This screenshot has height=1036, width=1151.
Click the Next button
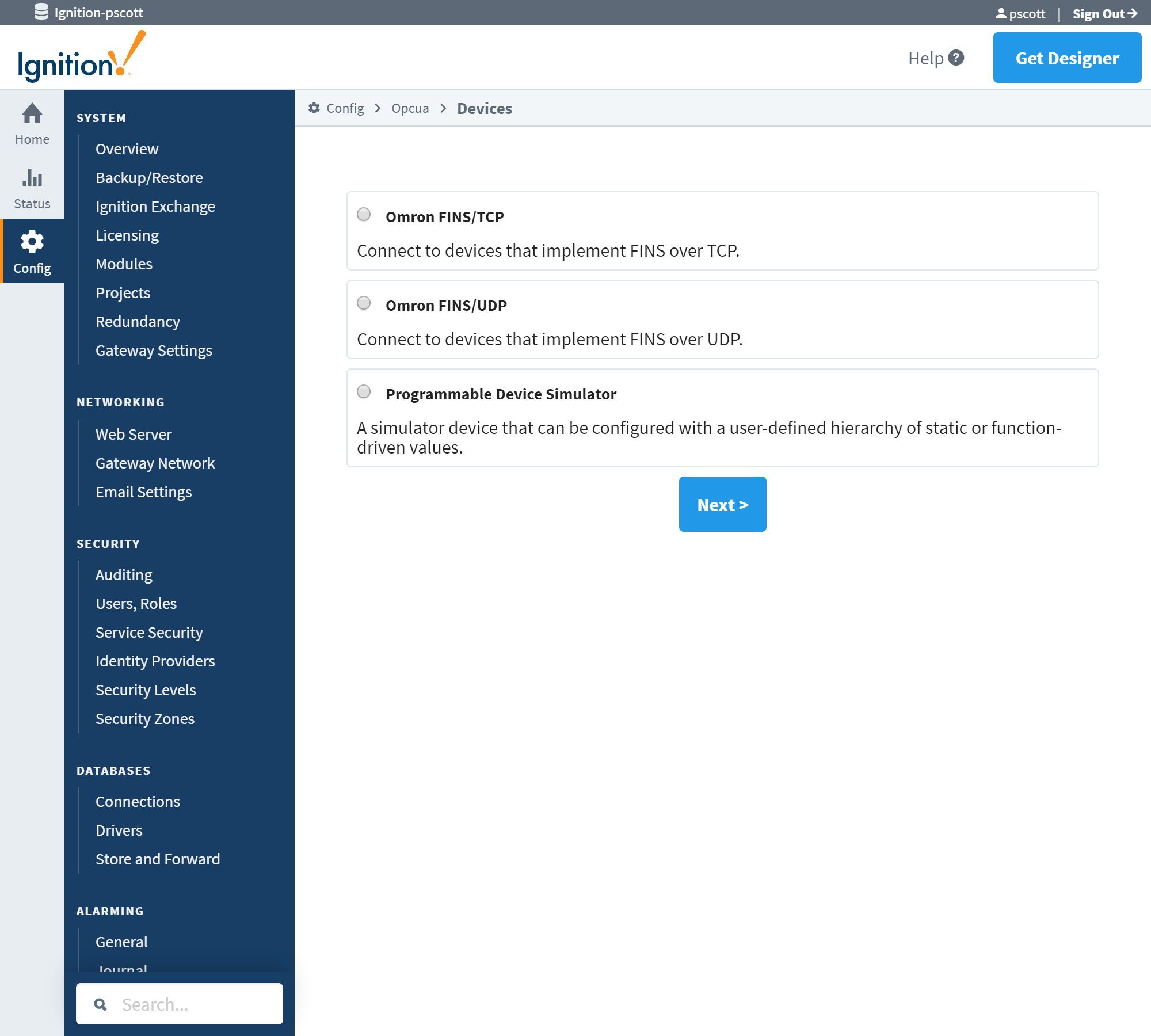point(723,504)
